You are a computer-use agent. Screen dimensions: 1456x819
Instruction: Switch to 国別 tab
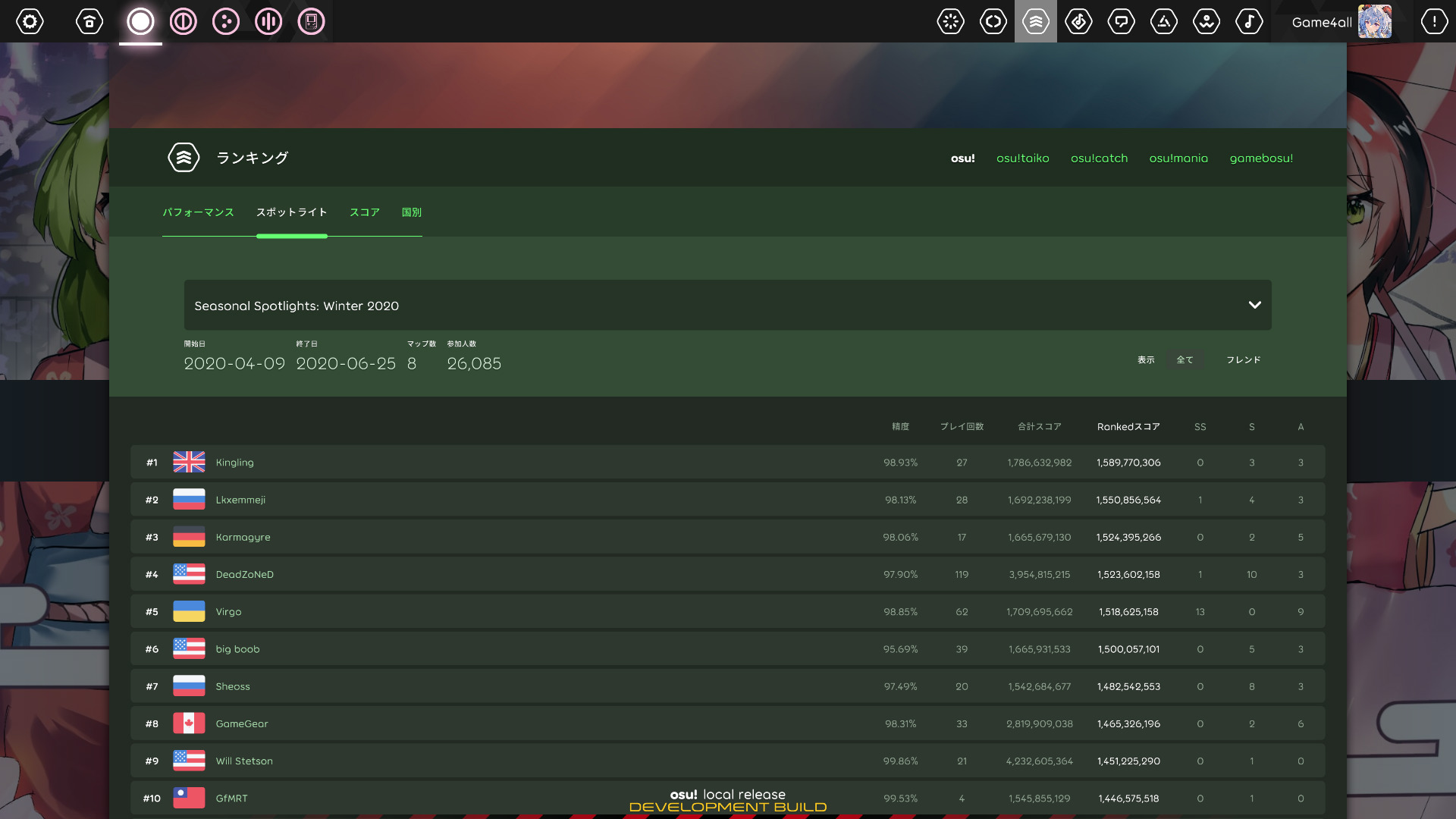pyautogui.click(x=412, y=212)
